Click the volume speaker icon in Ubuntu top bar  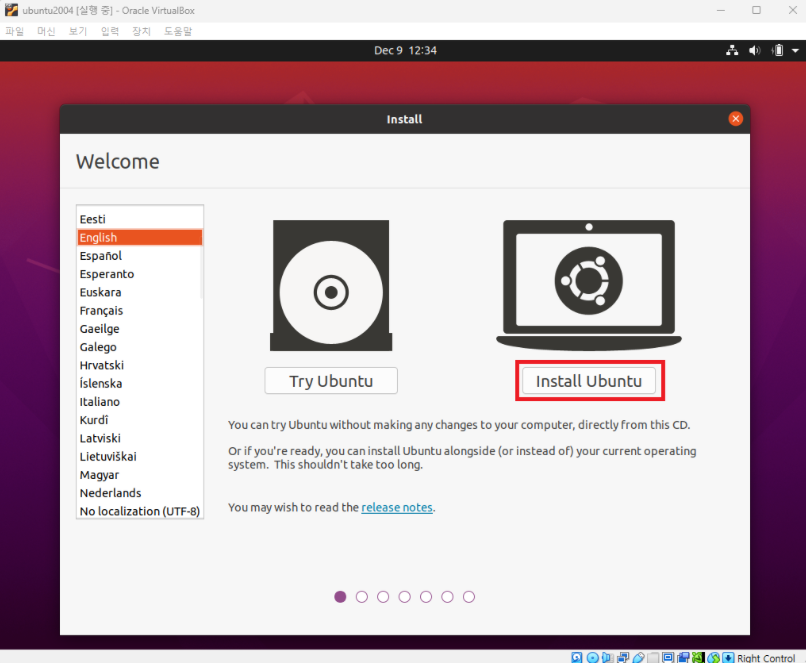point(754,50)
